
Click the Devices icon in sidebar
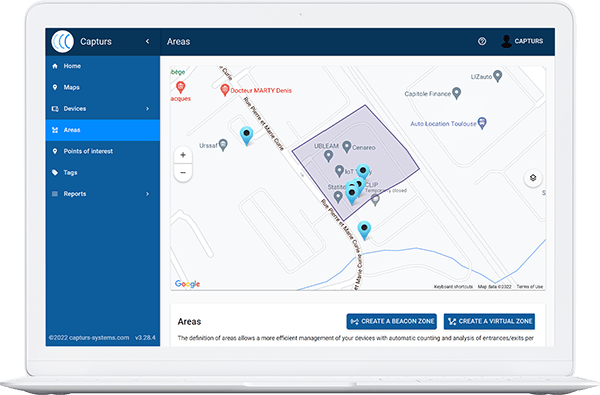55,109
